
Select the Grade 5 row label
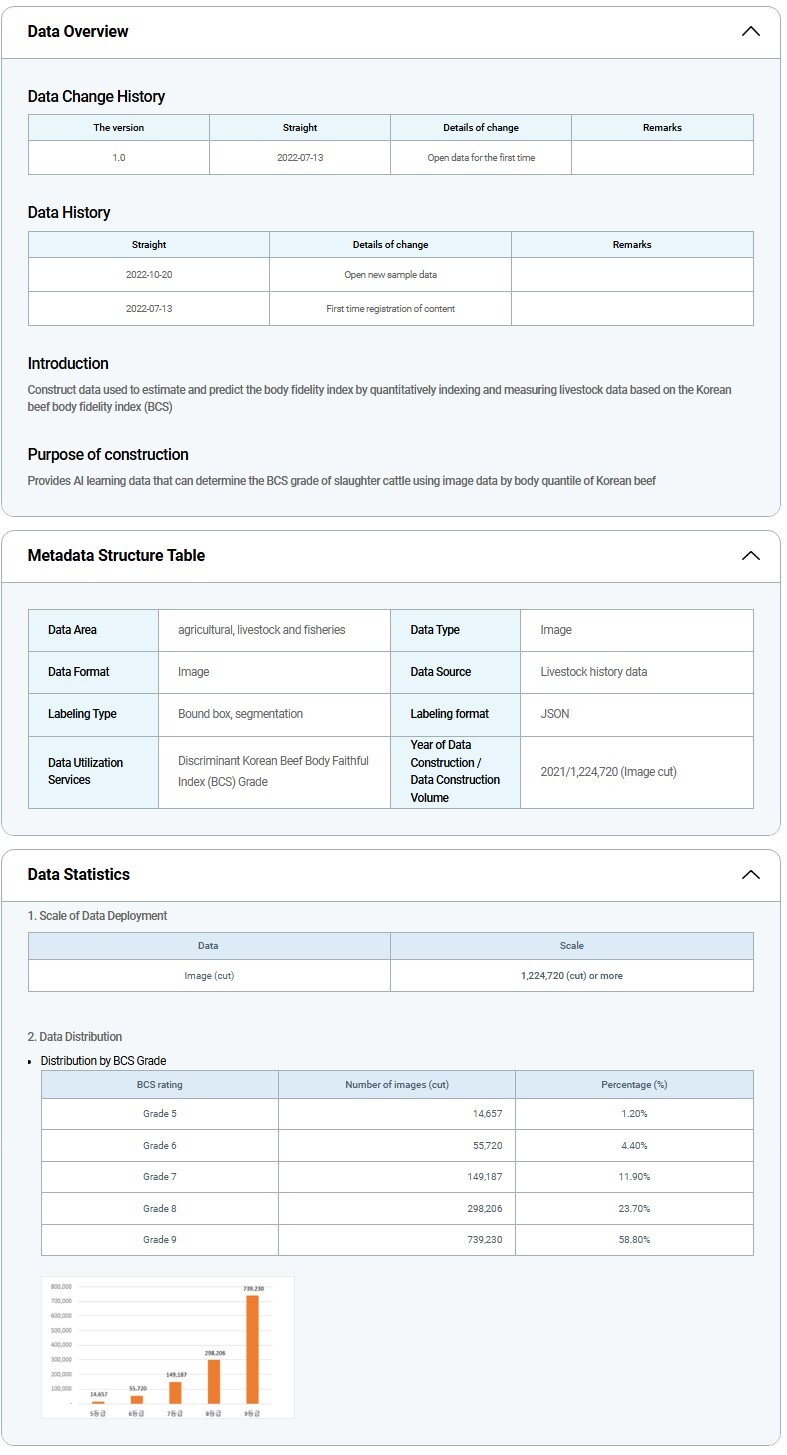(160, 1114)
